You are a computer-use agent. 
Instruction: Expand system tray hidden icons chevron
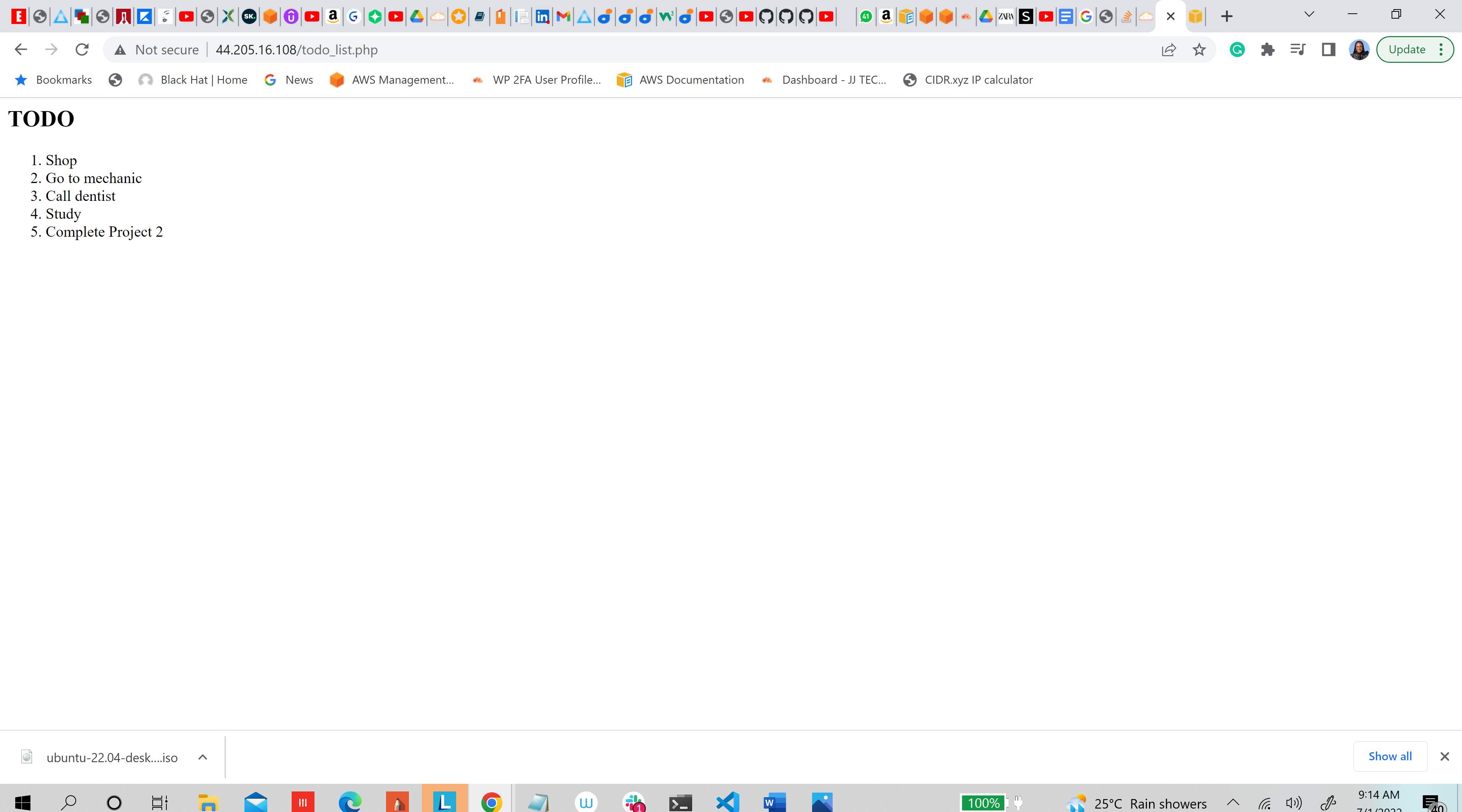(1233, 802)
